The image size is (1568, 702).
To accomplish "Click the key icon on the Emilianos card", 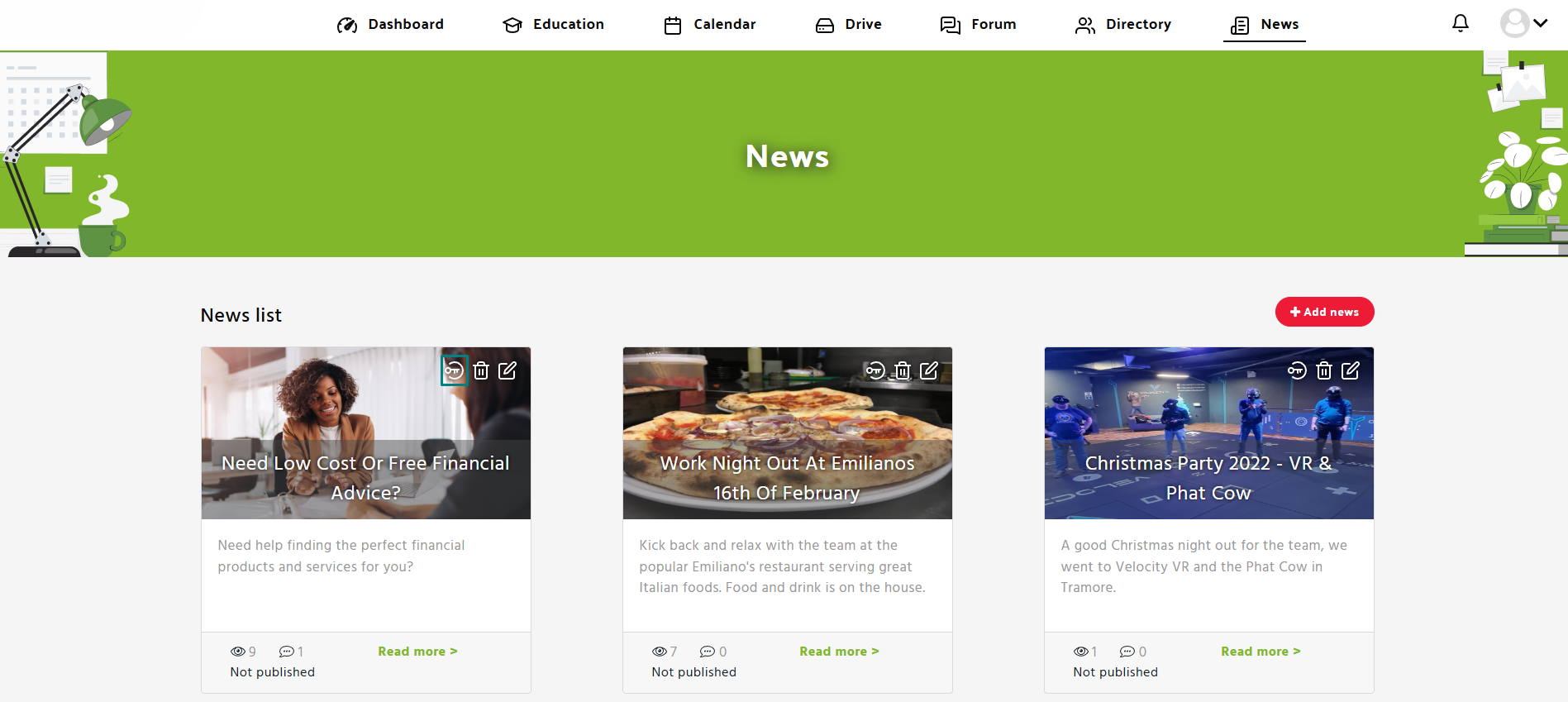I will coord(875,370).
